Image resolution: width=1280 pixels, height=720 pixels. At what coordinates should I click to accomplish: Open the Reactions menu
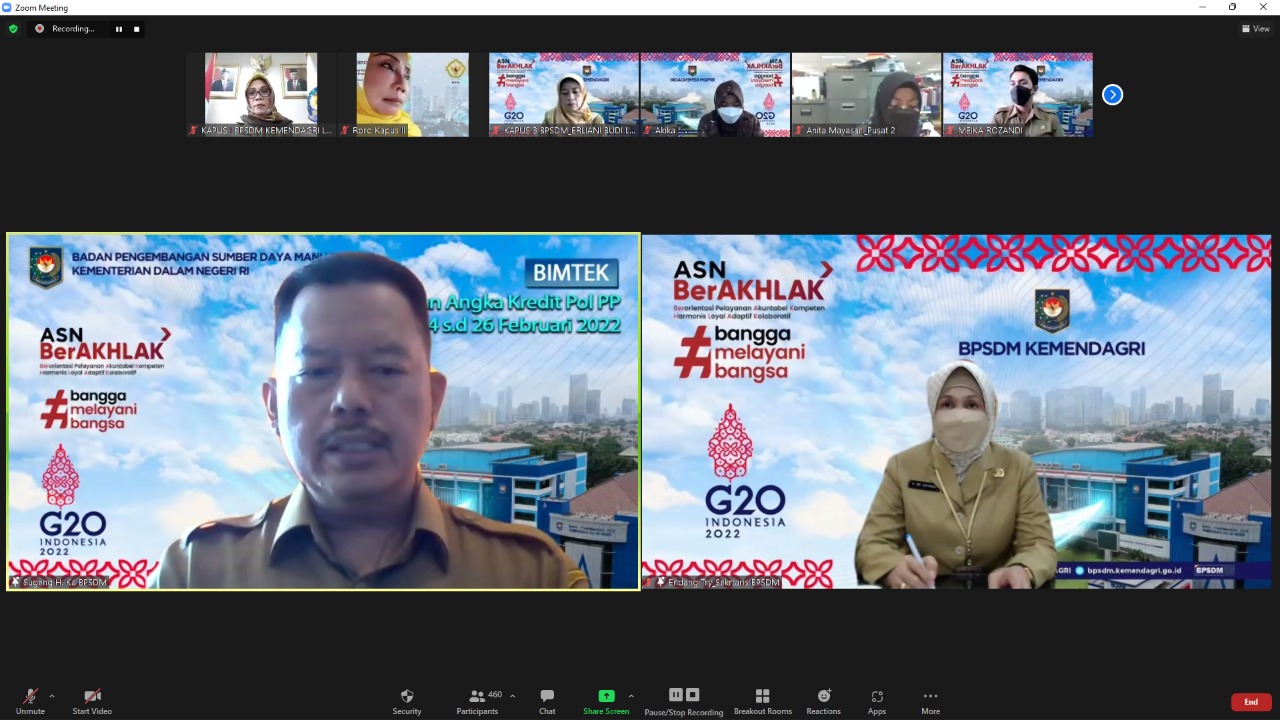824,701
